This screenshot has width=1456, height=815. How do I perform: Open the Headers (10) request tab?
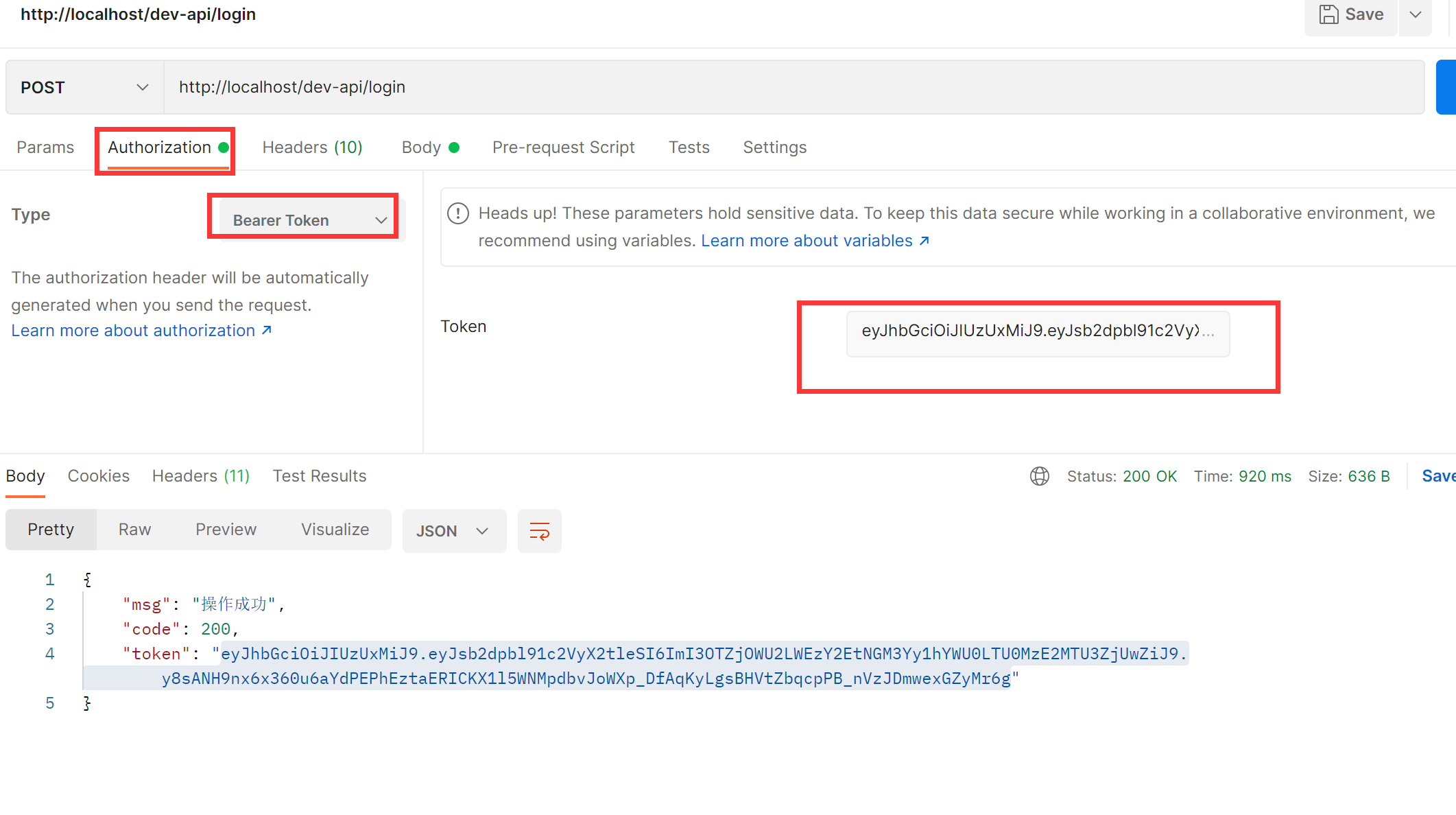[312, 147]
